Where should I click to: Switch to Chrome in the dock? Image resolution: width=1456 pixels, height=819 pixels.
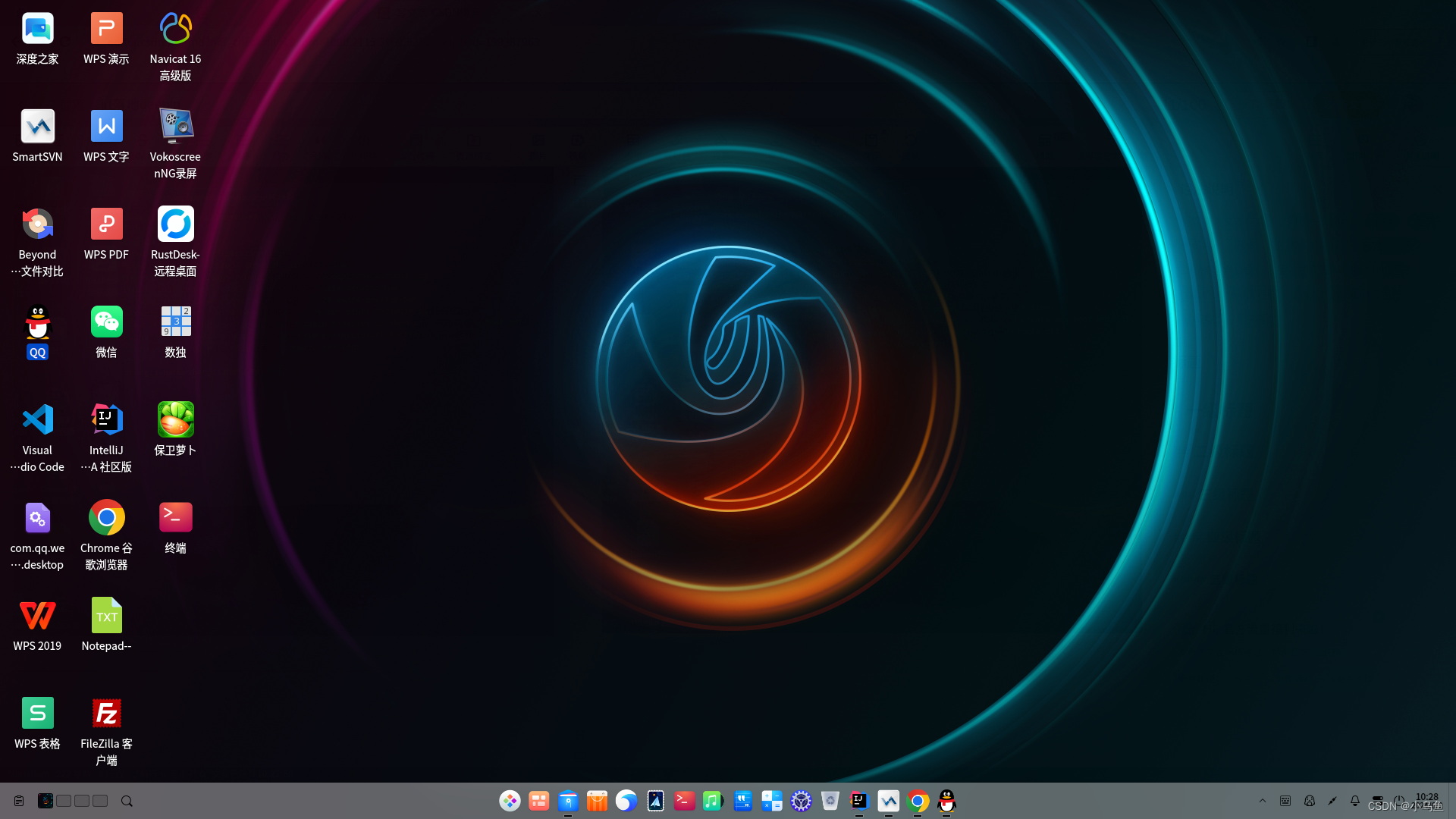tap(917, 801)
